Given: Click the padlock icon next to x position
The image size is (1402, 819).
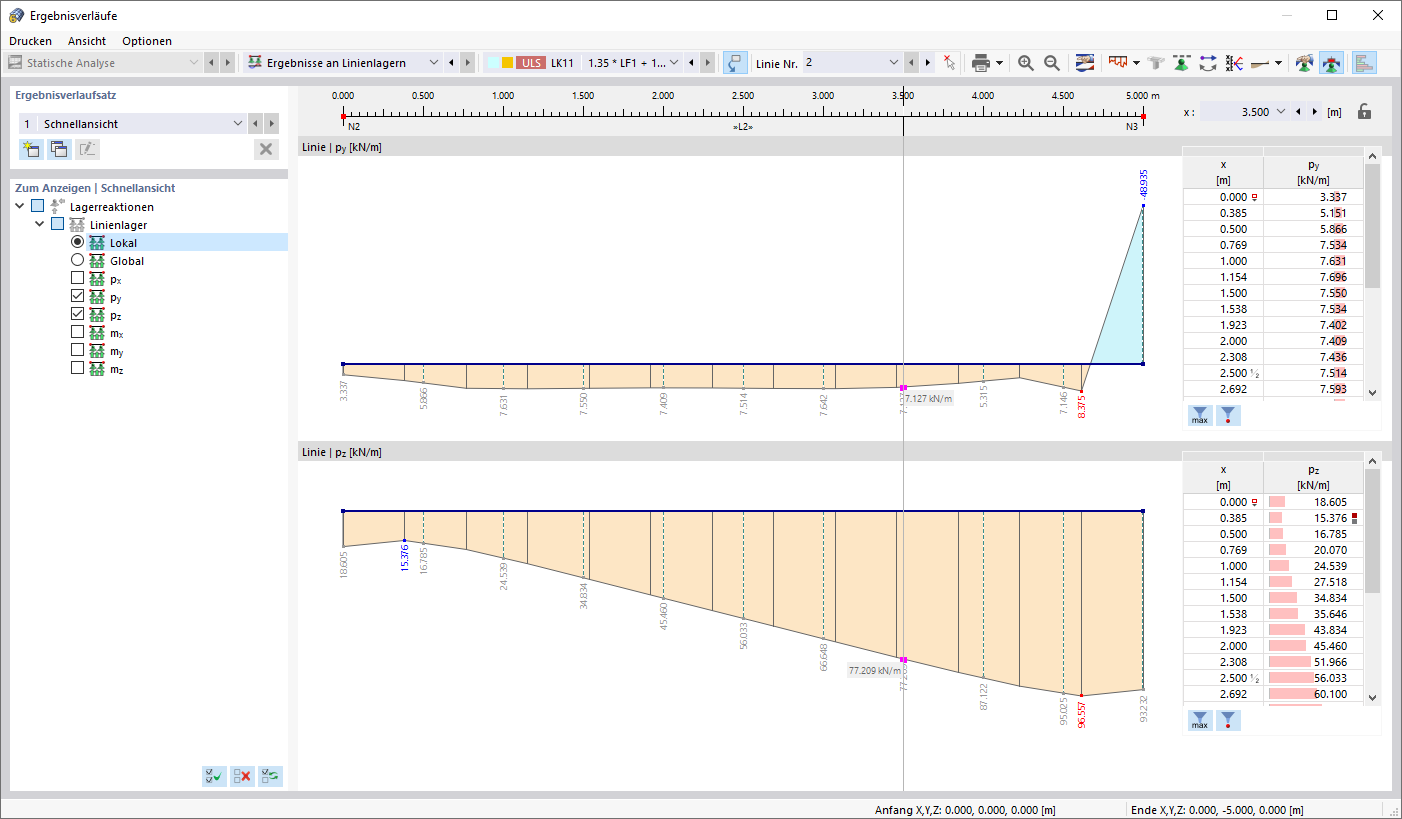Looking at the screenshot, I should [1364, 112].
